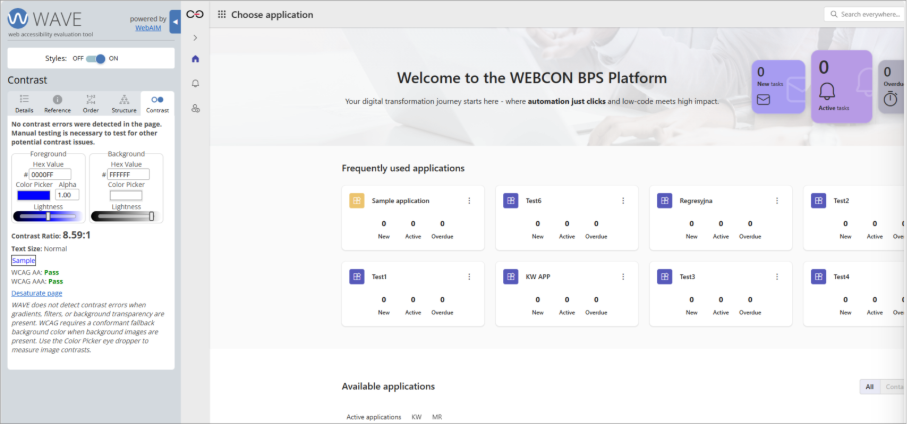Screen dimensions: 907x424
Task: Open Regresyjna card options menu
Action: coord(777,200)
